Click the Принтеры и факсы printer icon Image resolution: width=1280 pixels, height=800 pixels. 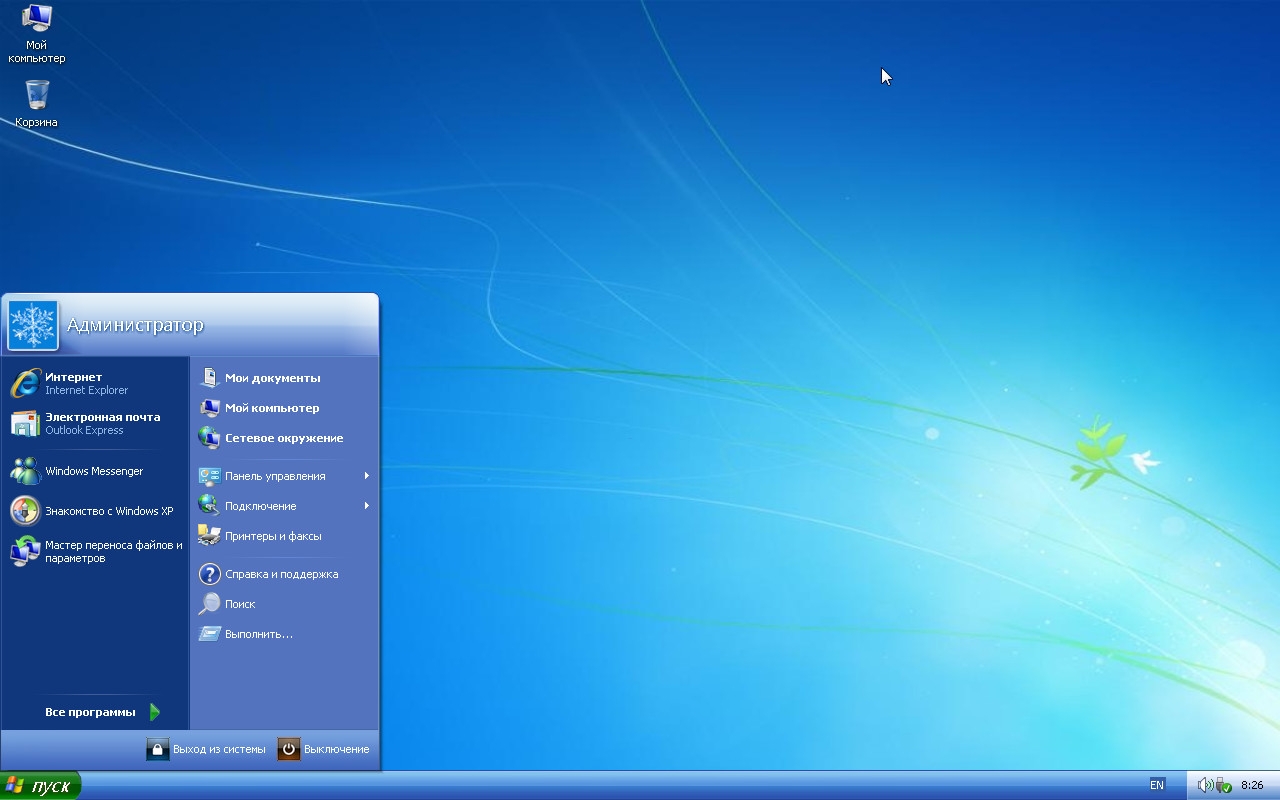point(209,536)
